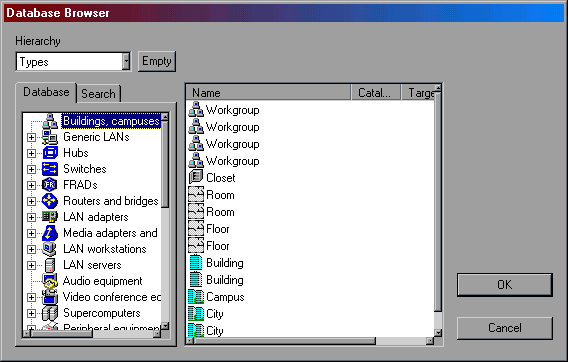Expand the Supercomputers node
The height and width of the screenshot is (362, 568).
coord(32,313)
